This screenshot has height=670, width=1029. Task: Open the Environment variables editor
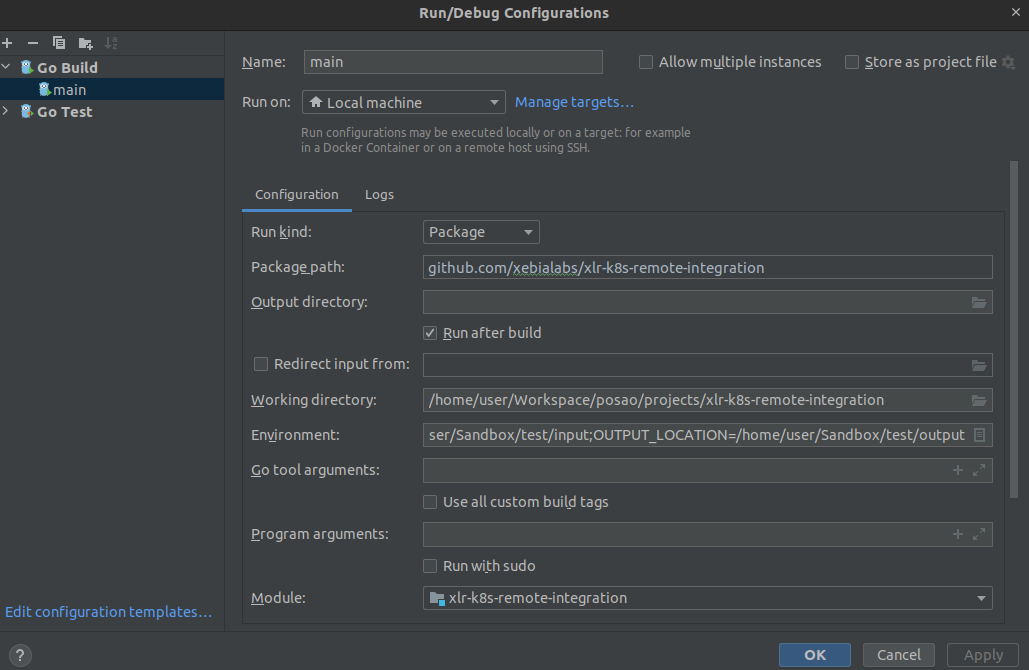tap(979, 435)
